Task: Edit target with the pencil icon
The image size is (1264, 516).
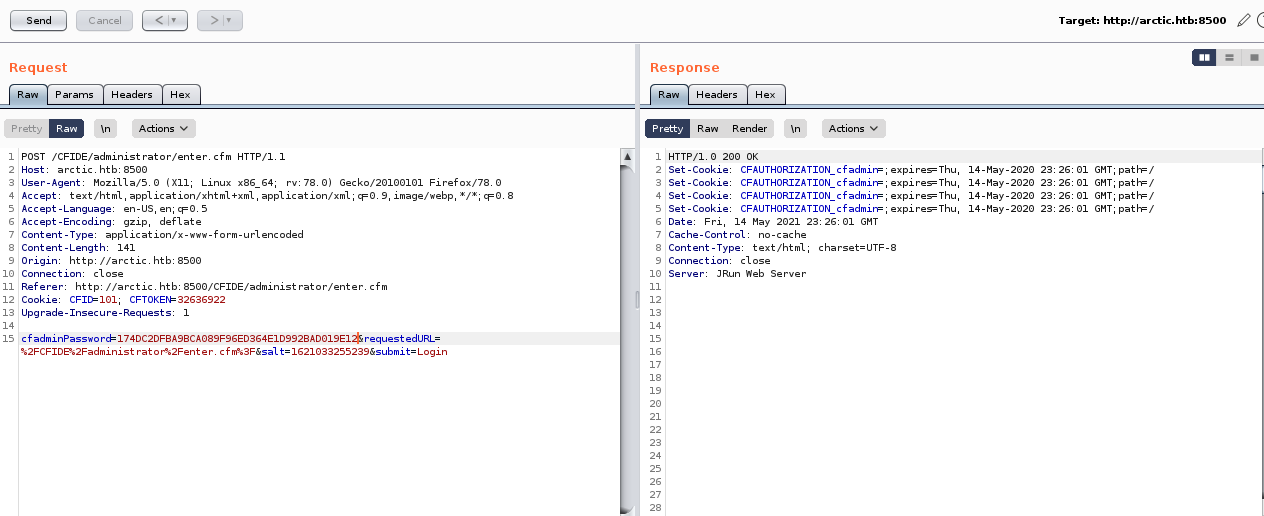Action: [1243, 20]
